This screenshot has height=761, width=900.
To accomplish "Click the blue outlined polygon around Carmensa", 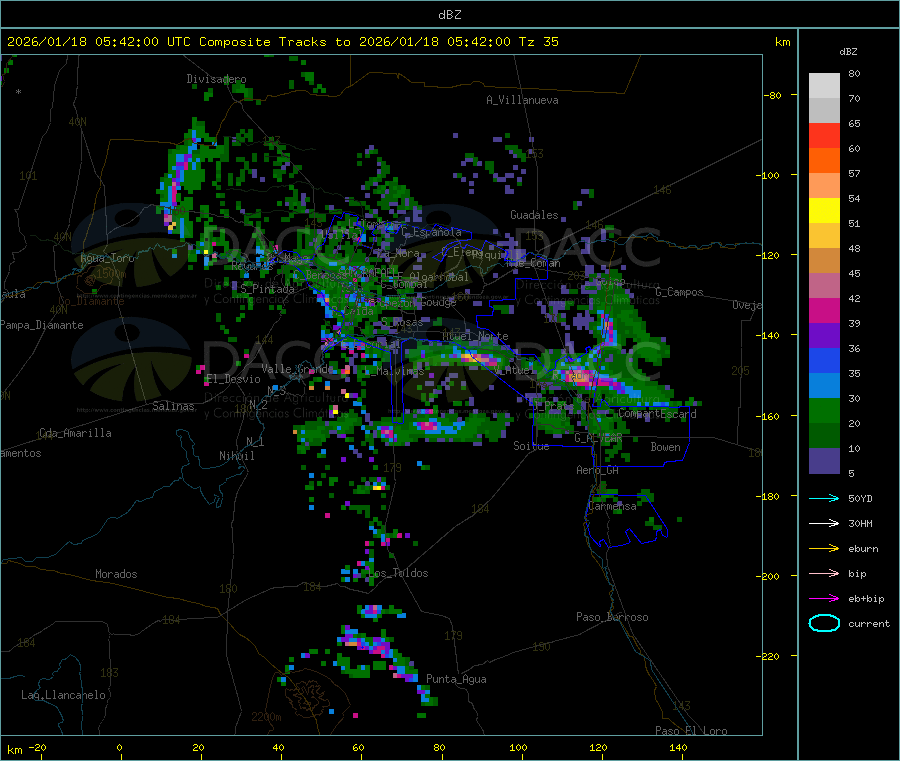I will click(x=626, y=520).
